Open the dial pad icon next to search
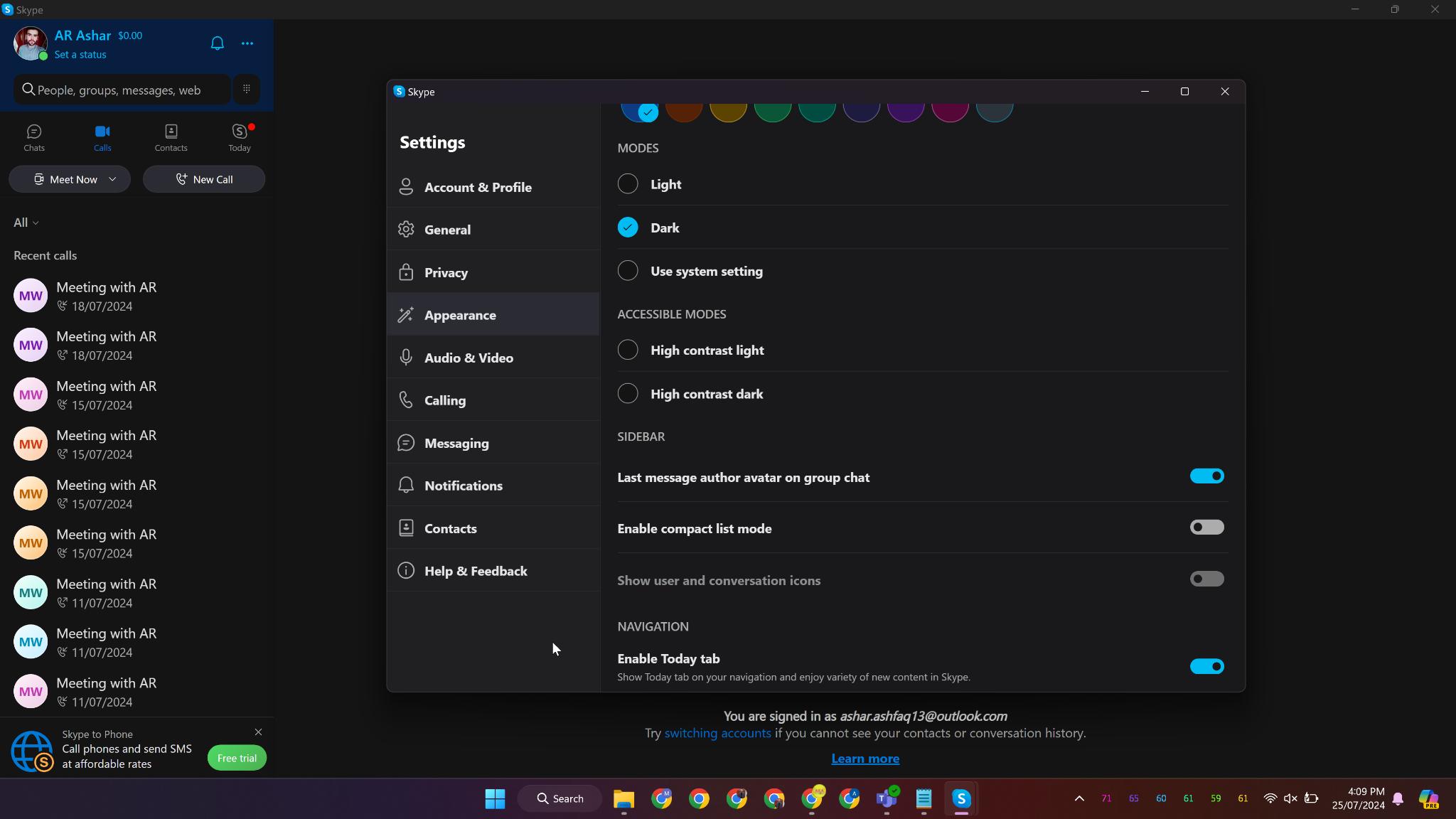 point(247,89)
